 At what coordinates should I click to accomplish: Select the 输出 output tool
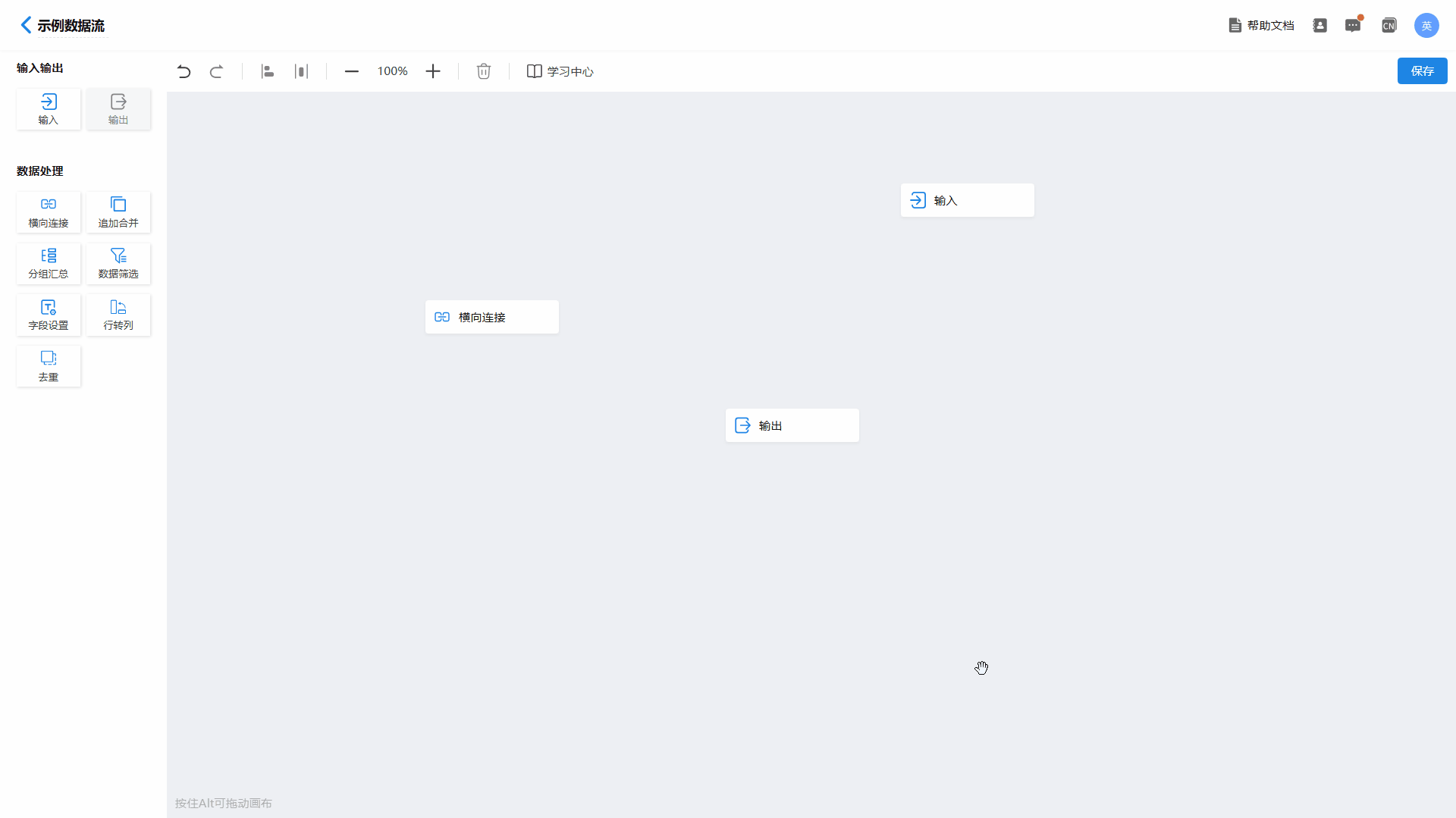118,109
